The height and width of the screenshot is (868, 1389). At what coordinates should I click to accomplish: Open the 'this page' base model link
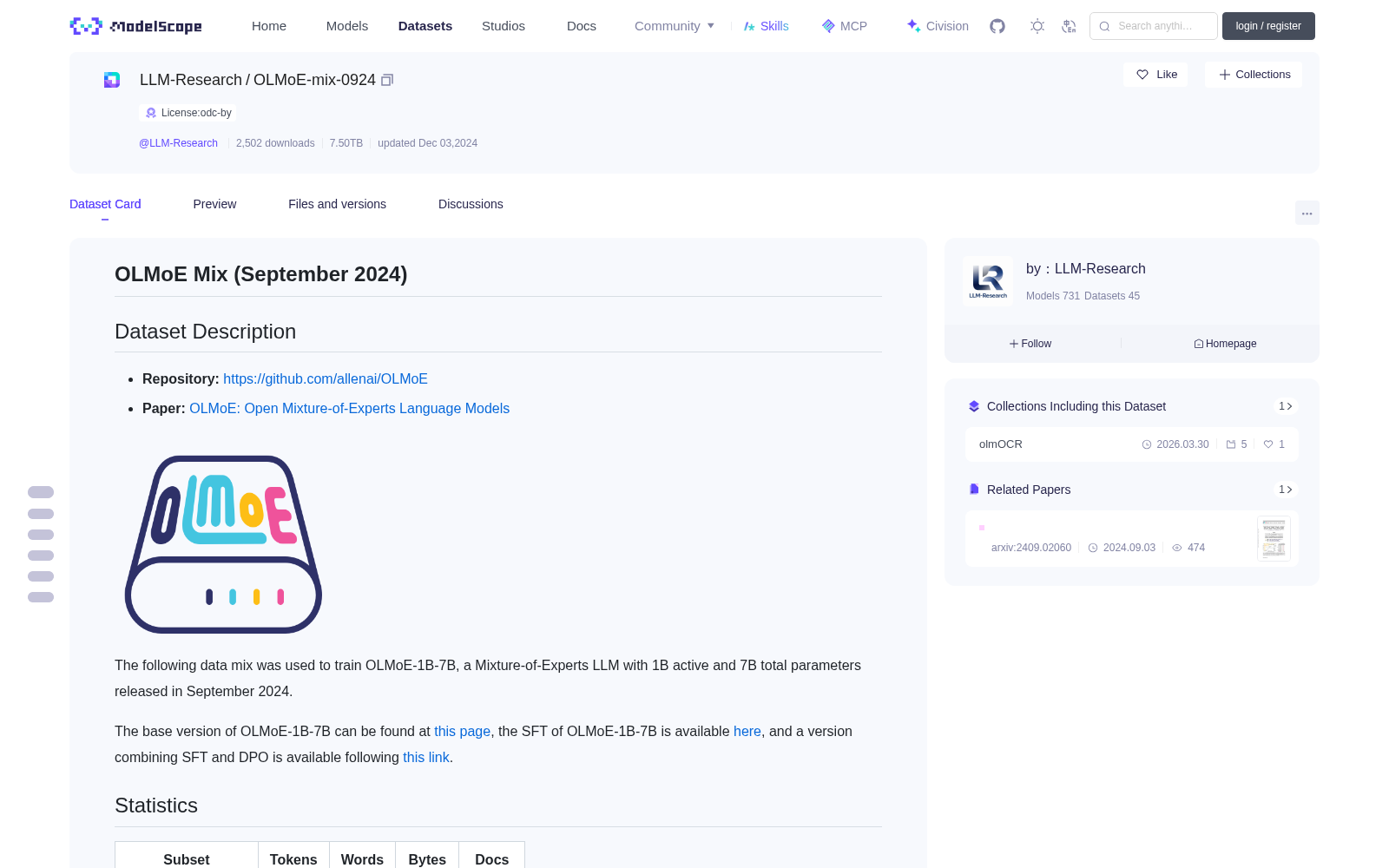(462, 732)
